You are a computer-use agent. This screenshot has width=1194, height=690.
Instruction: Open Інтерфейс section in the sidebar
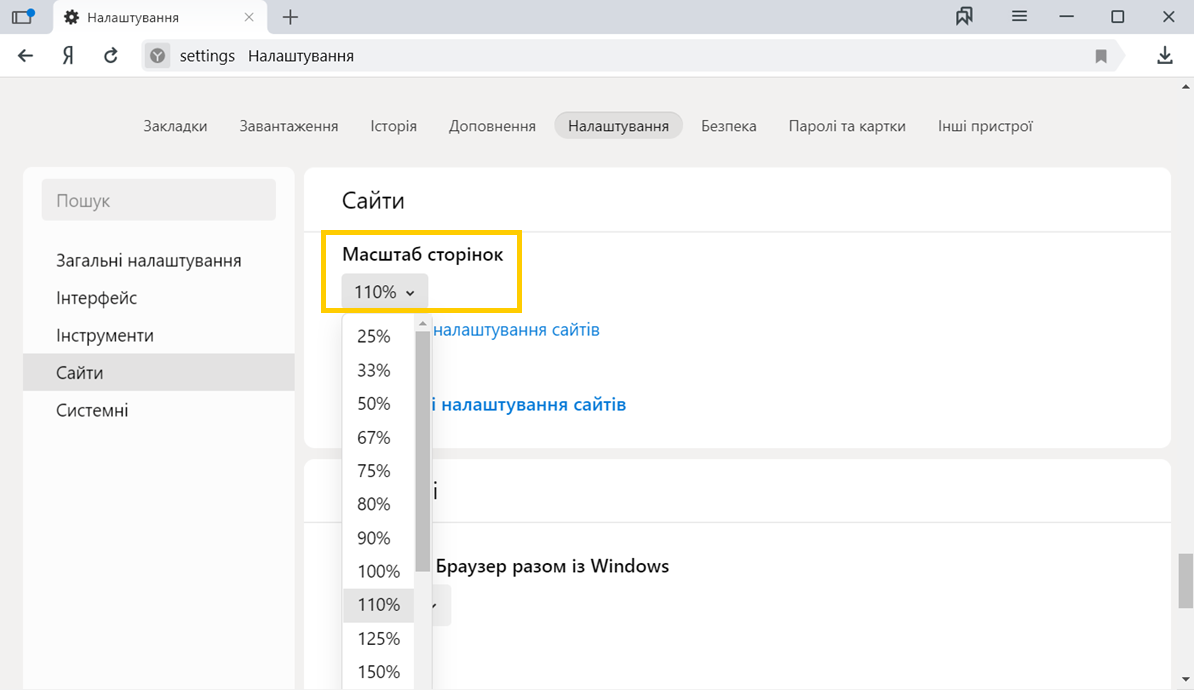(x=158, y=298)
